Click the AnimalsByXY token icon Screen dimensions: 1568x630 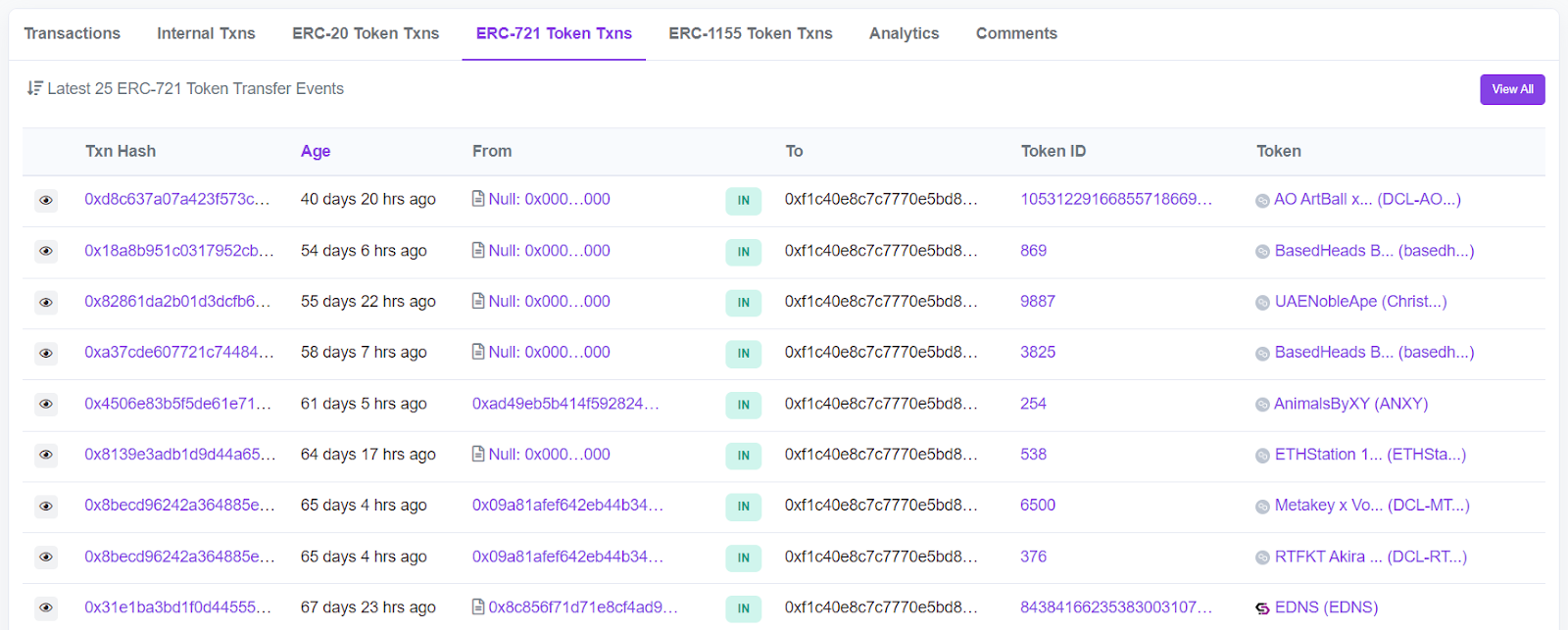pyautogui.click(x=1262, y=405)
